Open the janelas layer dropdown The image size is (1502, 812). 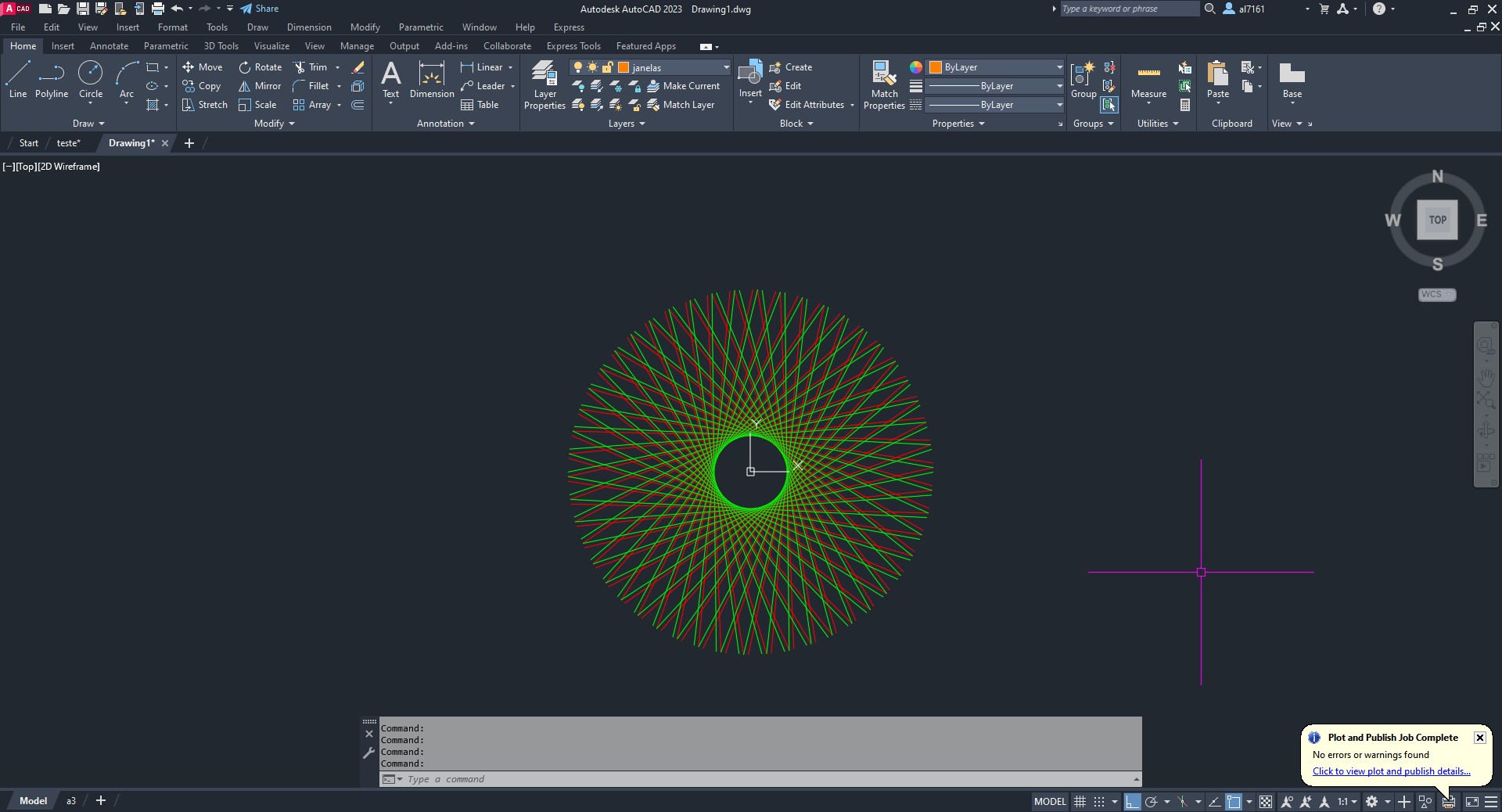726,67
